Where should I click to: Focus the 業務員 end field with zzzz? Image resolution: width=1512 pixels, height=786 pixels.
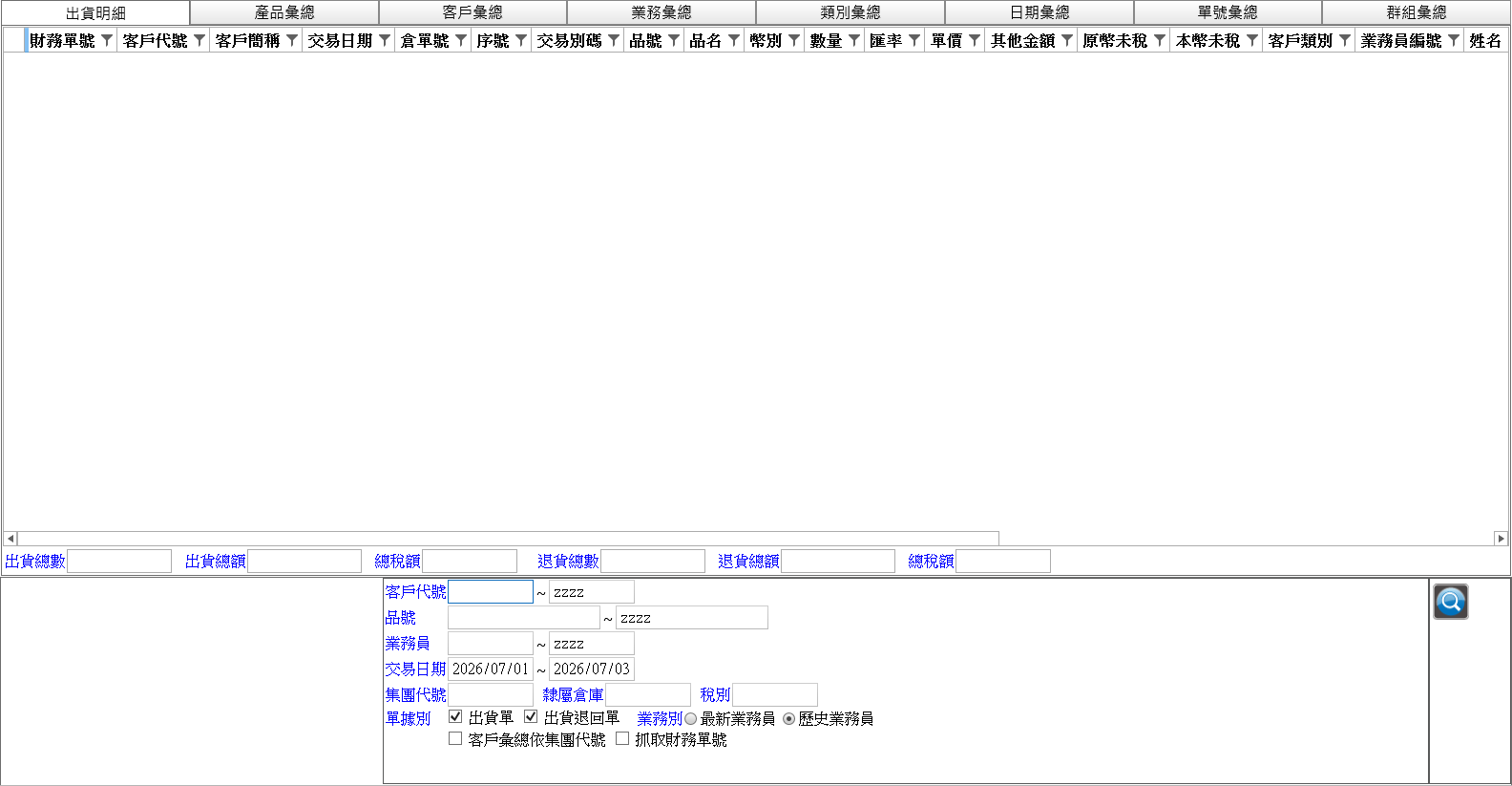(x=592, y=644)
